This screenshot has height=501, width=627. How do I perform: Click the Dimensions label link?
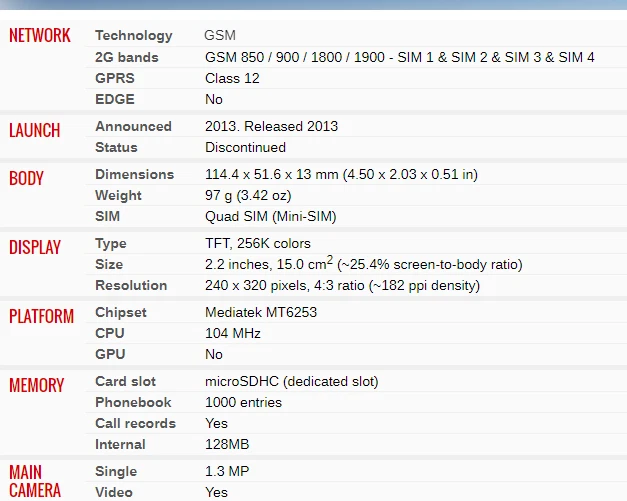[x=134, y=174]
